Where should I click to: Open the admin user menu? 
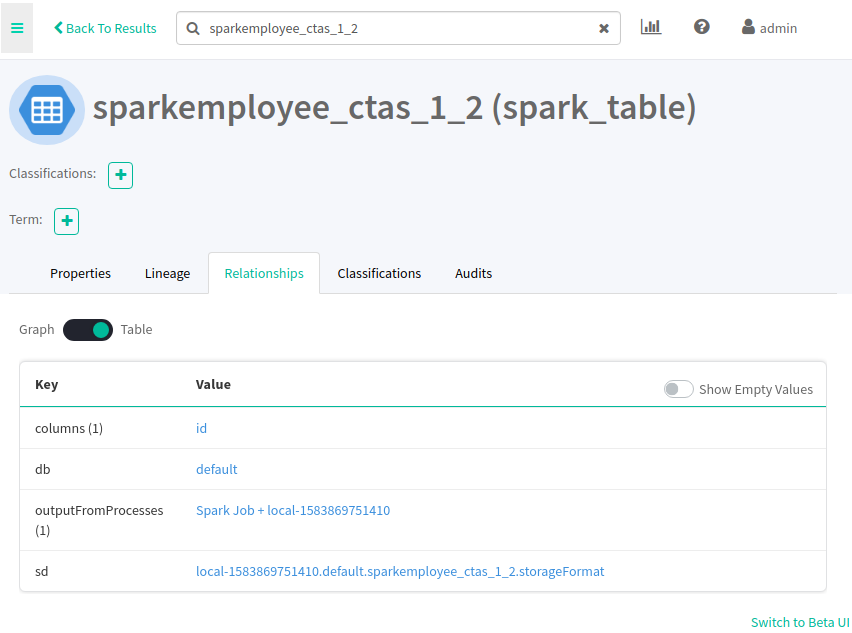pos(769,28)
